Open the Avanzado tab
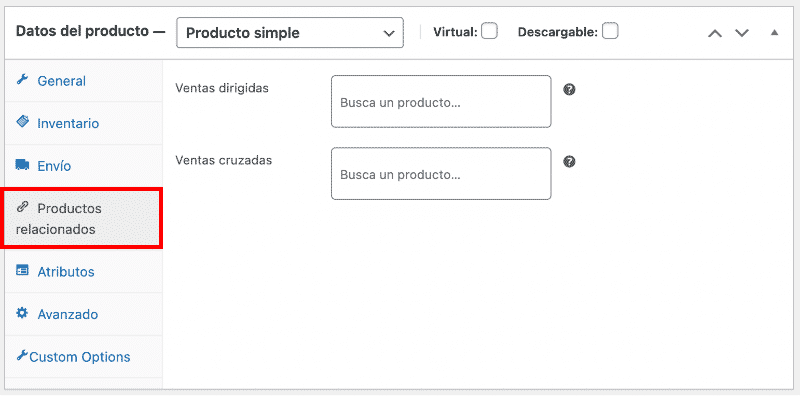800x396 pixels. [x=83, y=314]
